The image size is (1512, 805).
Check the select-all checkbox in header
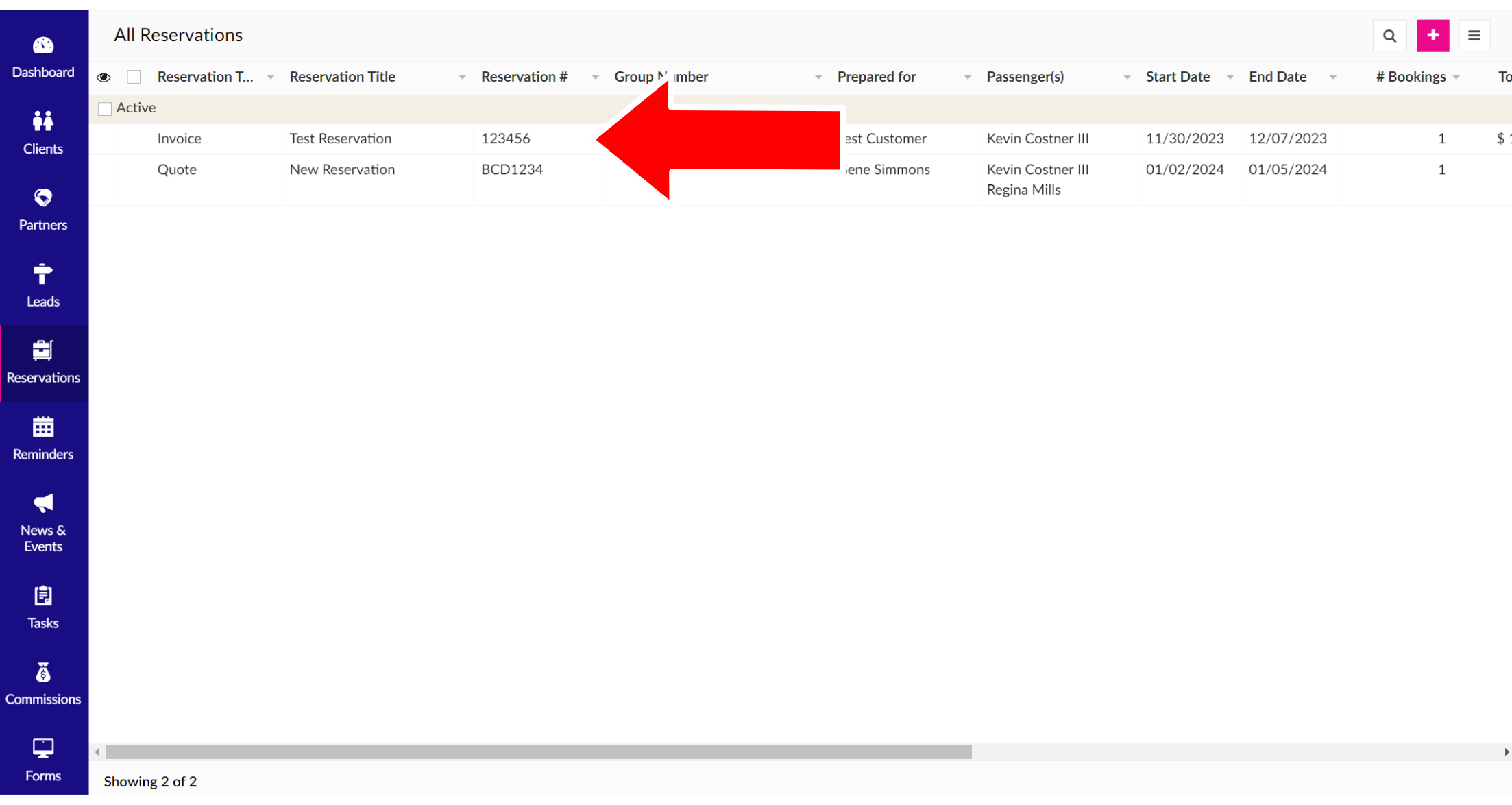(134, 77)
